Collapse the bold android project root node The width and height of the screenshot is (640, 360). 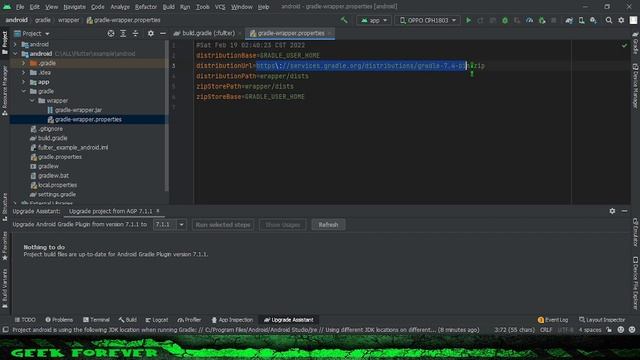click(16, 53)
